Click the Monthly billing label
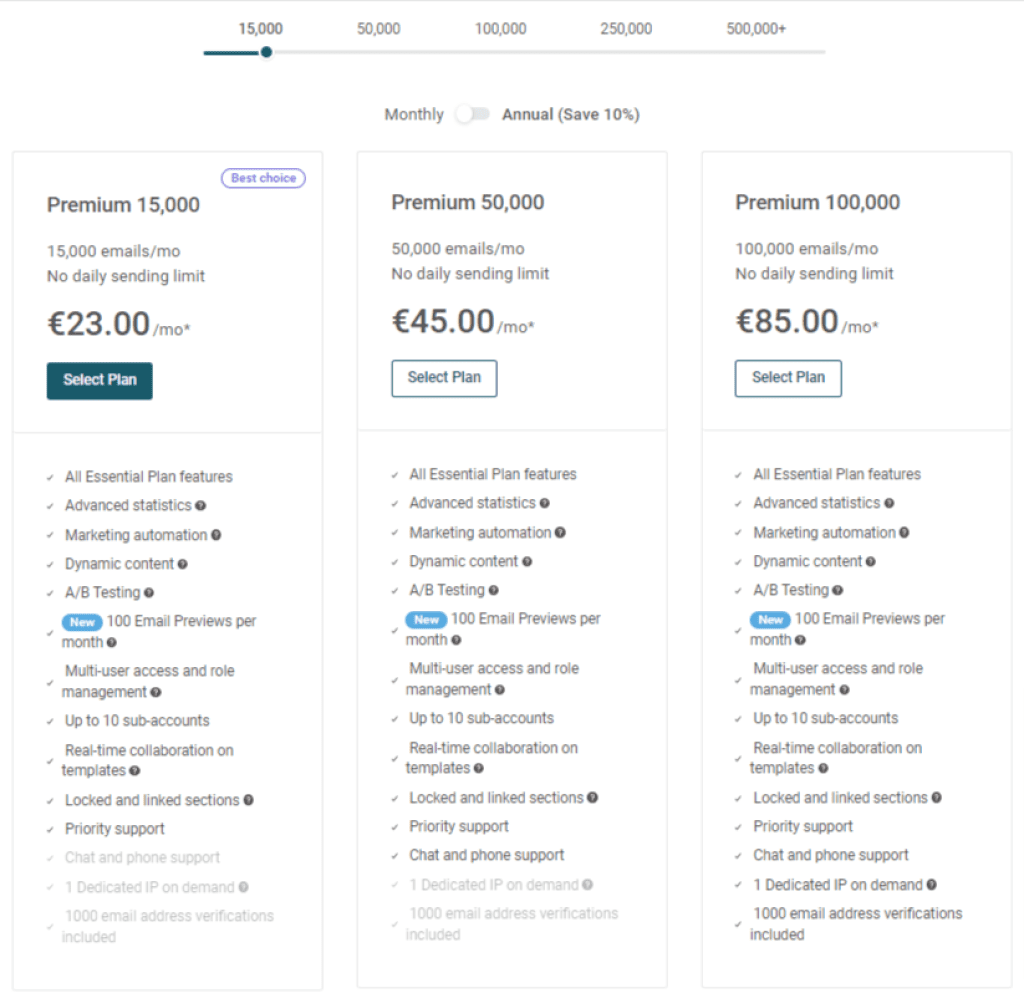Screen dimensions: 1024x998 (x=414, y=114)
